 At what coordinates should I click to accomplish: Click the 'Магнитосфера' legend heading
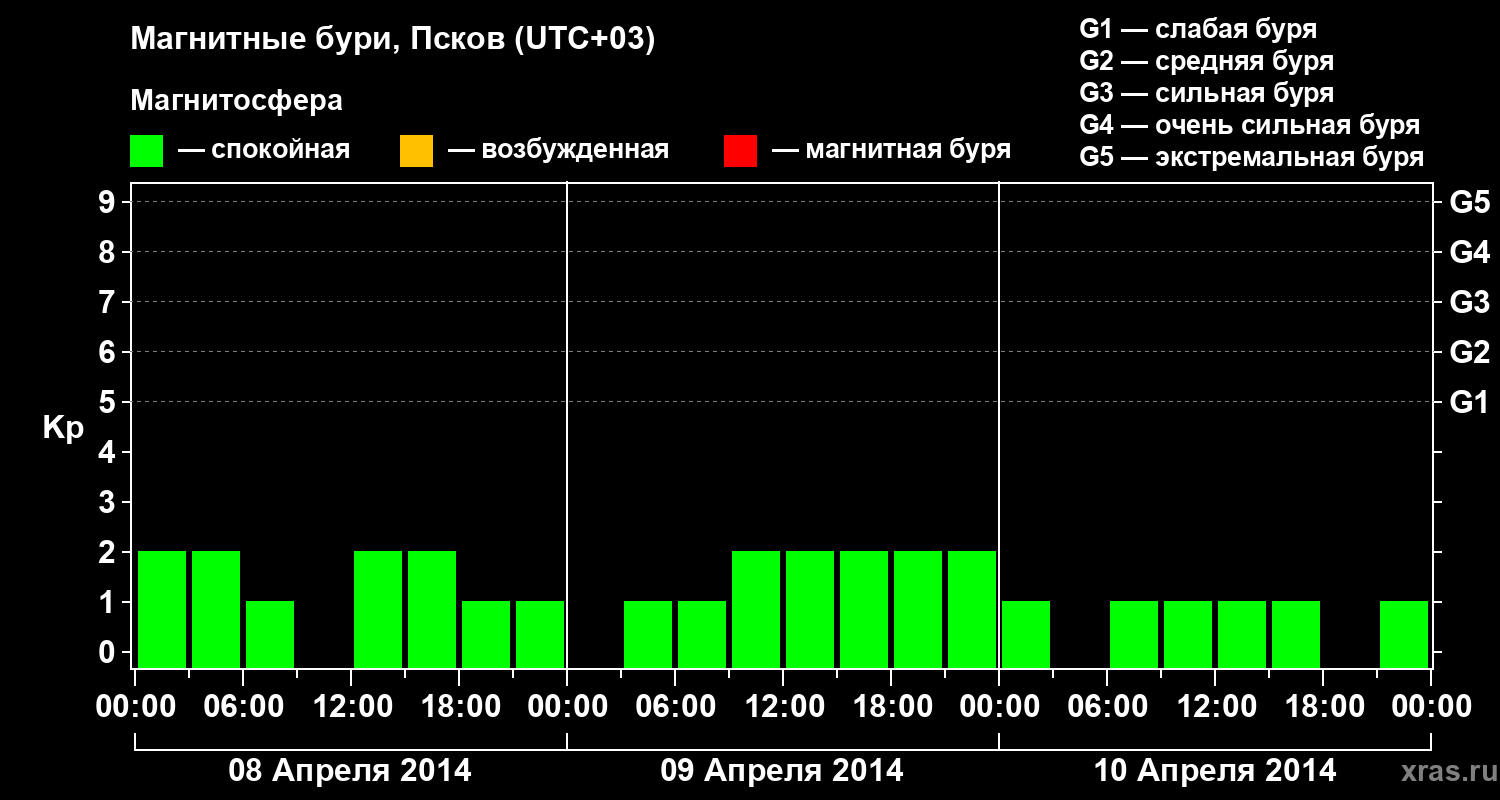click(237, 101)
